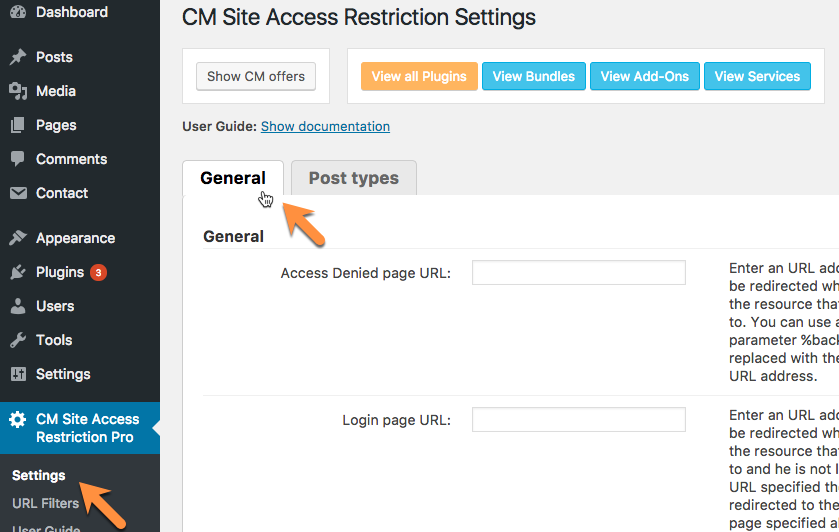The image size is (839, 532).
Task: Click the Contact envelope icon
Action: [18, 193]
